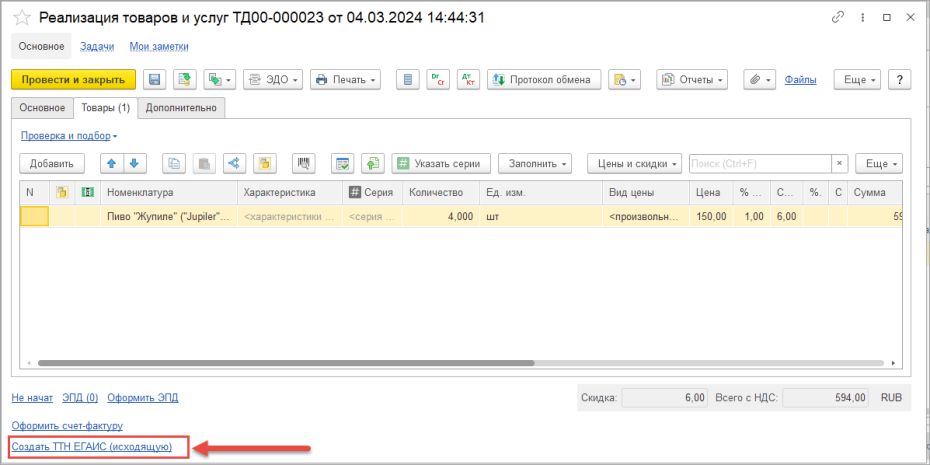Open the Файлы link
The height and width of the screenshot is (465, 930).
(x=800, y=79)
